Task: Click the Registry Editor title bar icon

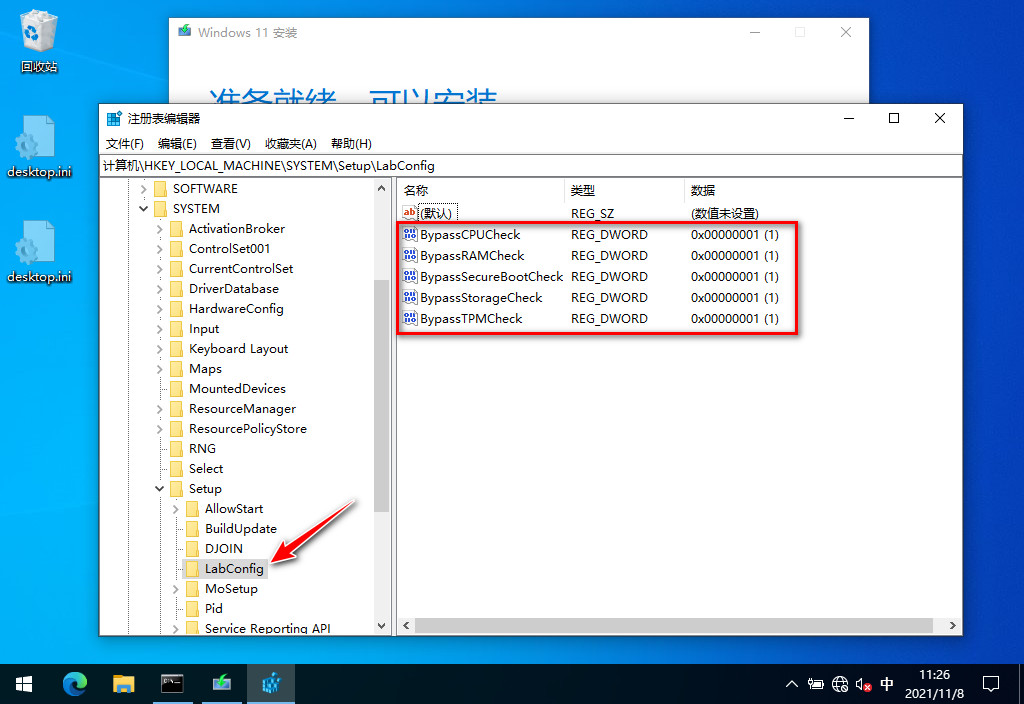Action: point(114,119)
